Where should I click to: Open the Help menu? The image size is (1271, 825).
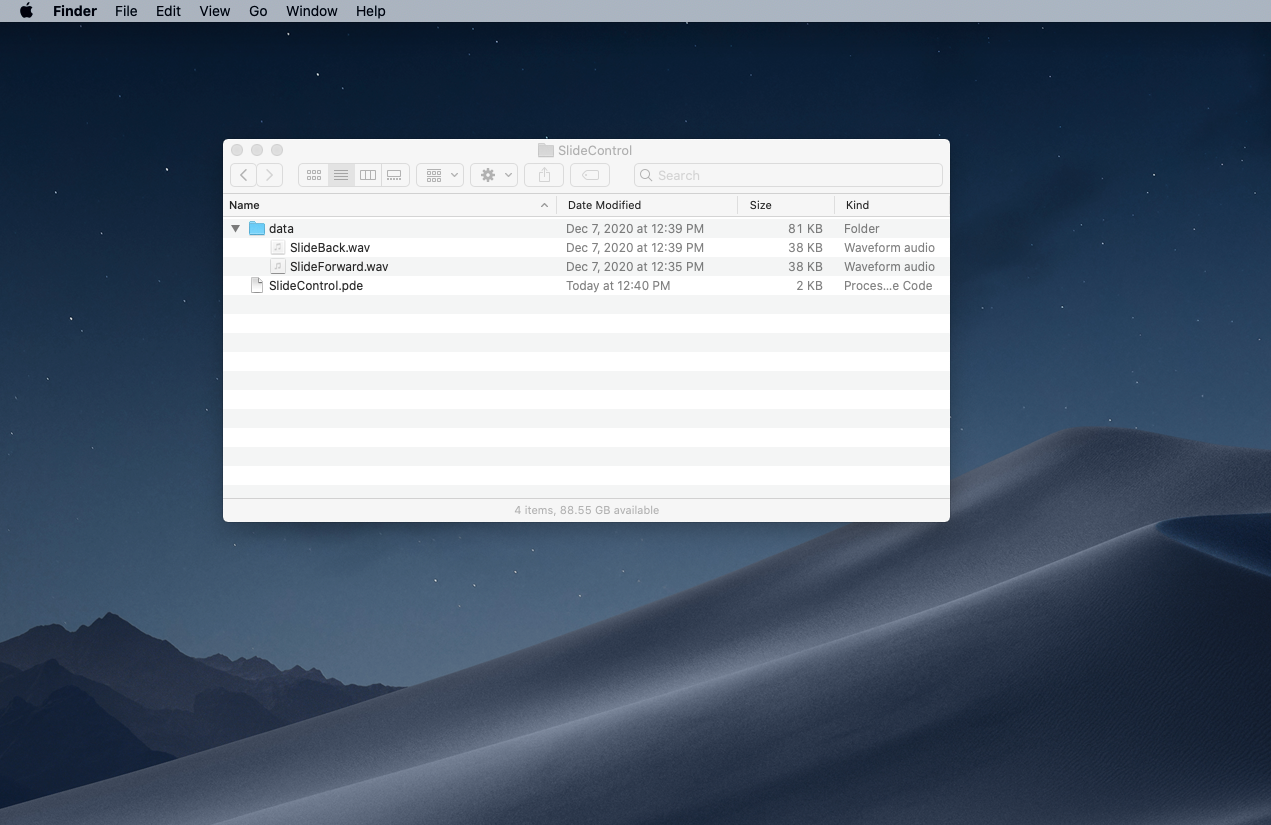coord(371,11)
